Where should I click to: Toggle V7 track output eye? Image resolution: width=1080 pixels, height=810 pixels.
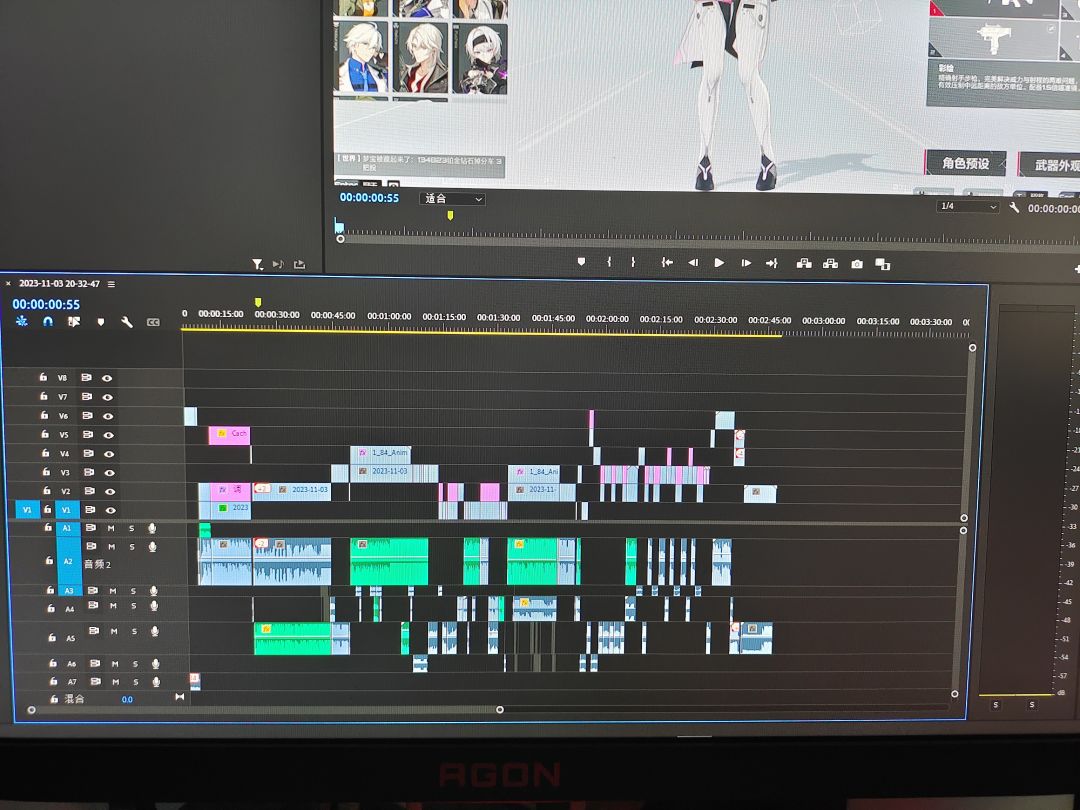(107, 397)
